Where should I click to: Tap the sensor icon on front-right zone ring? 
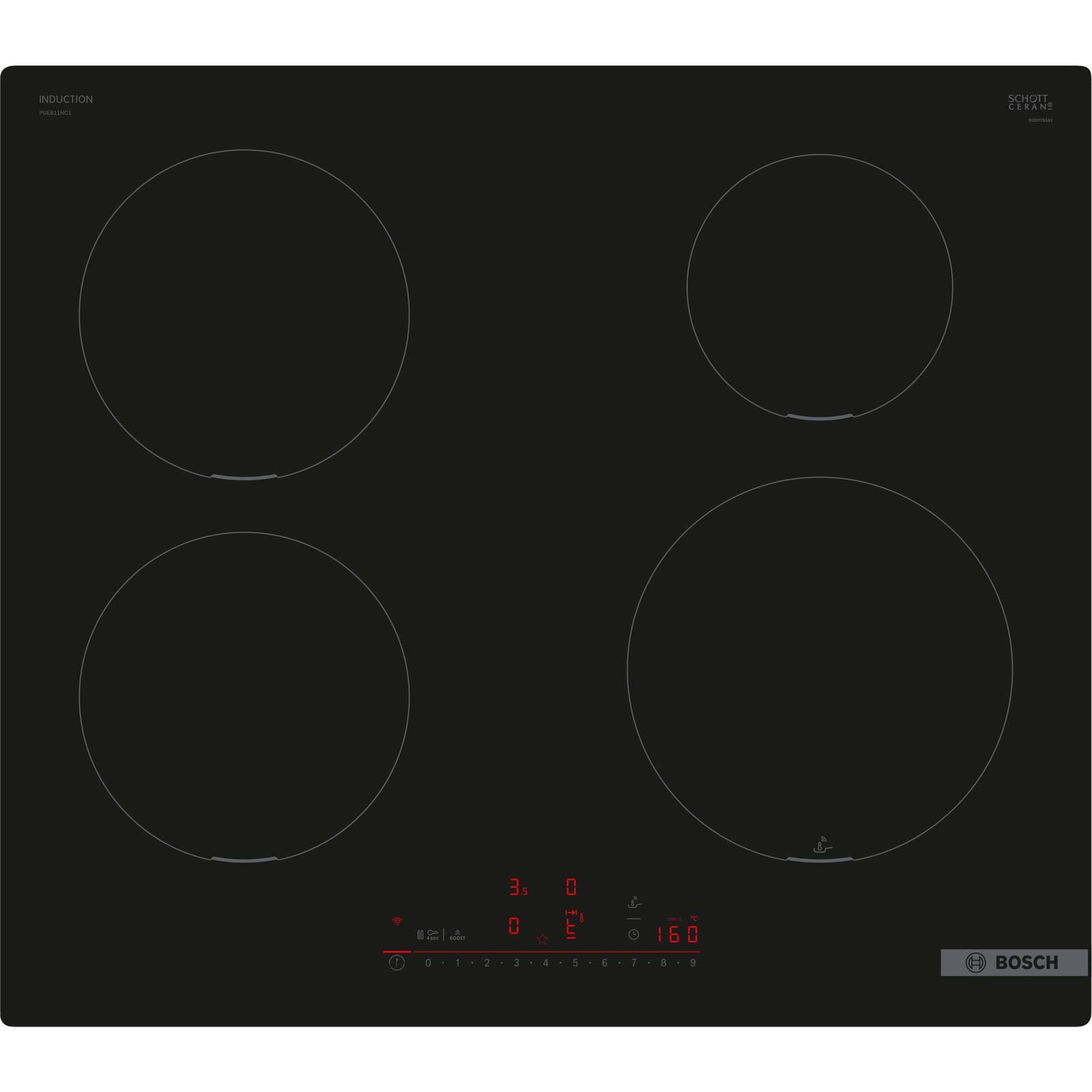point(822,845)
